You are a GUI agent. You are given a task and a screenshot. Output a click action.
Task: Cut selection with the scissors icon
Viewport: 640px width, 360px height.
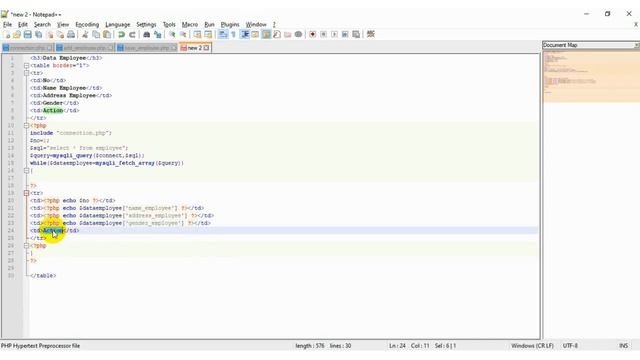point(85,35)
